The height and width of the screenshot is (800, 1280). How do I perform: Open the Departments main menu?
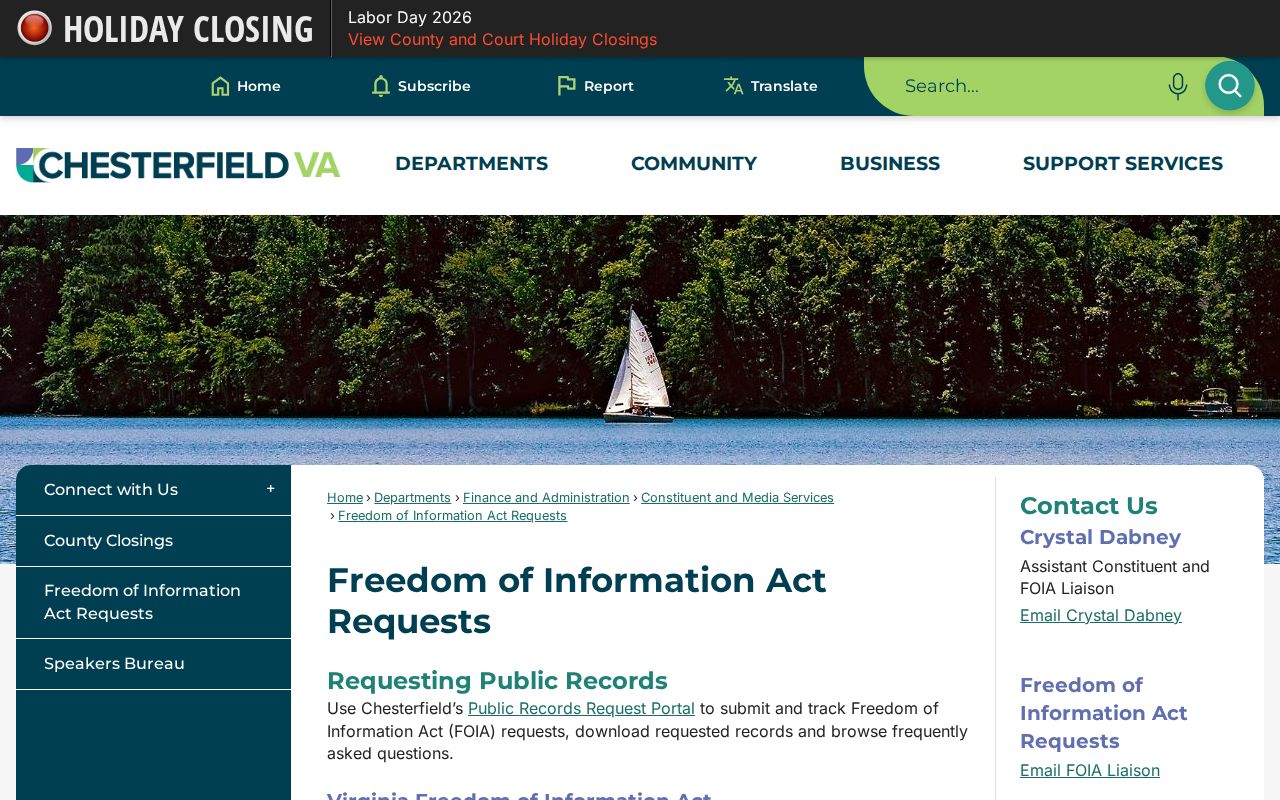471,164
